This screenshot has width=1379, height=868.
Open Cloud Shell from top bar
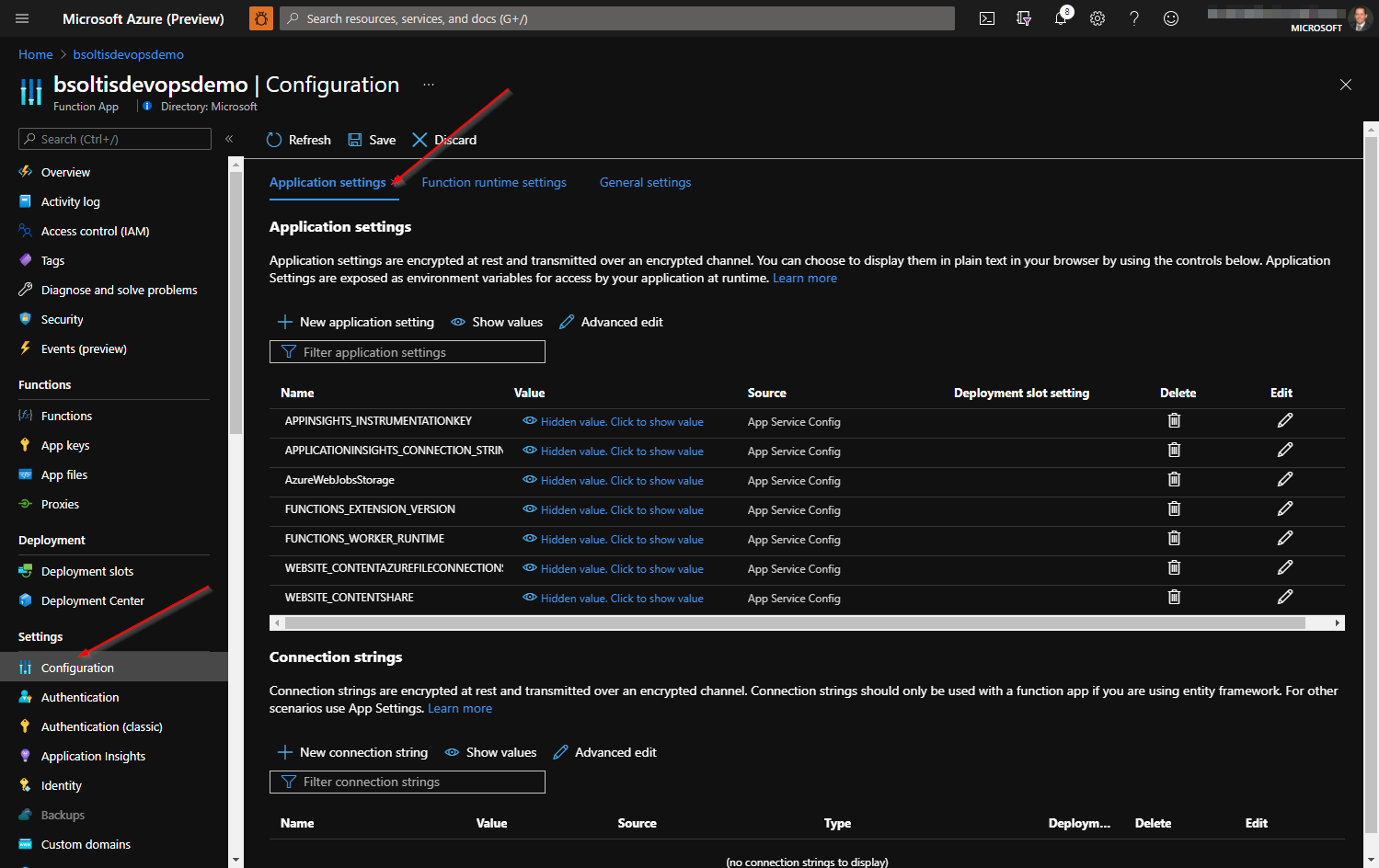pyautogui.click(x=987, y=18)
